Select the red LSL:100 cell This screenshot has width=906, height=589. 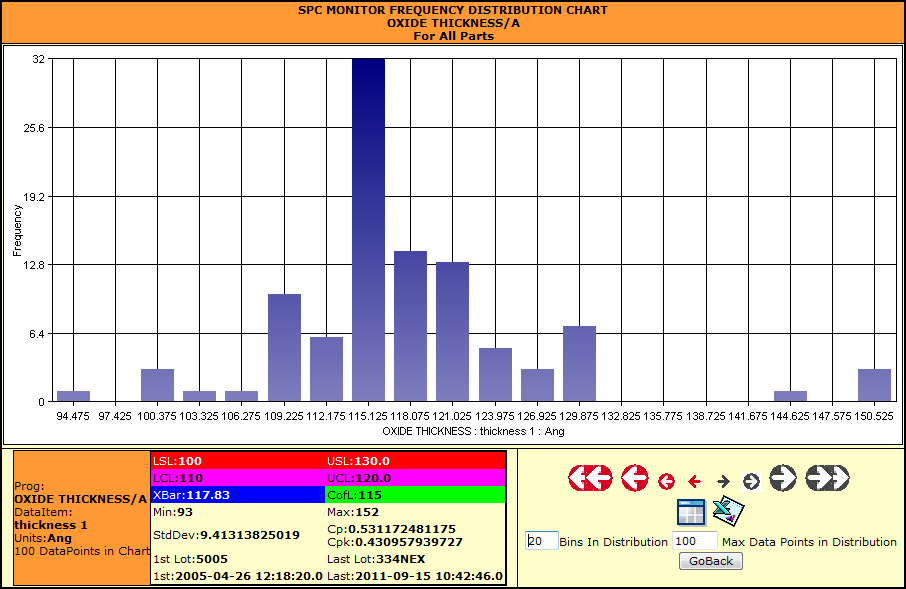tap(238, 461)
